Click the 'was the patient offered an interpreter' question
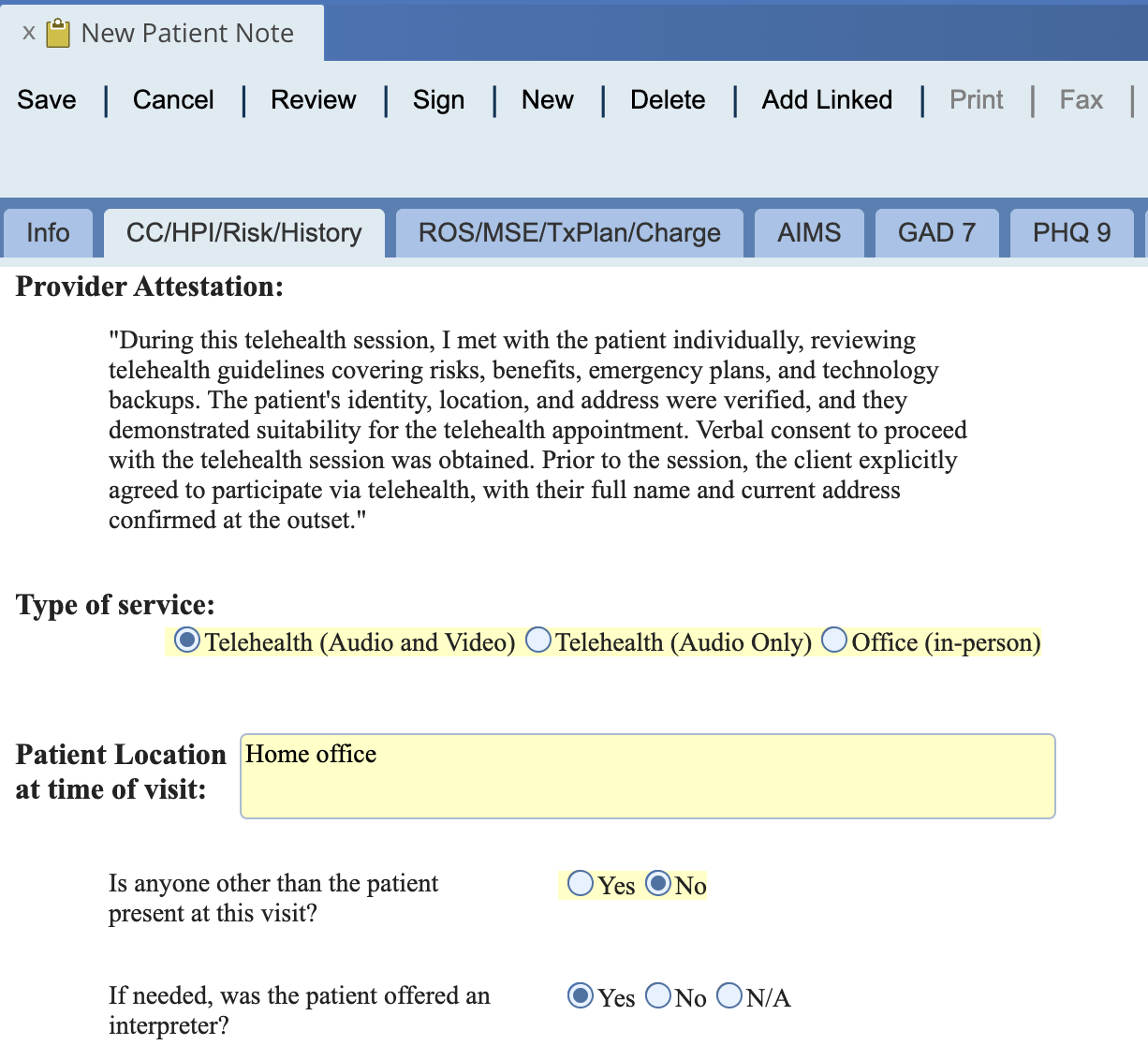The height and width of the screenshot is (1060, 1148). click(x=300, y=1010)
